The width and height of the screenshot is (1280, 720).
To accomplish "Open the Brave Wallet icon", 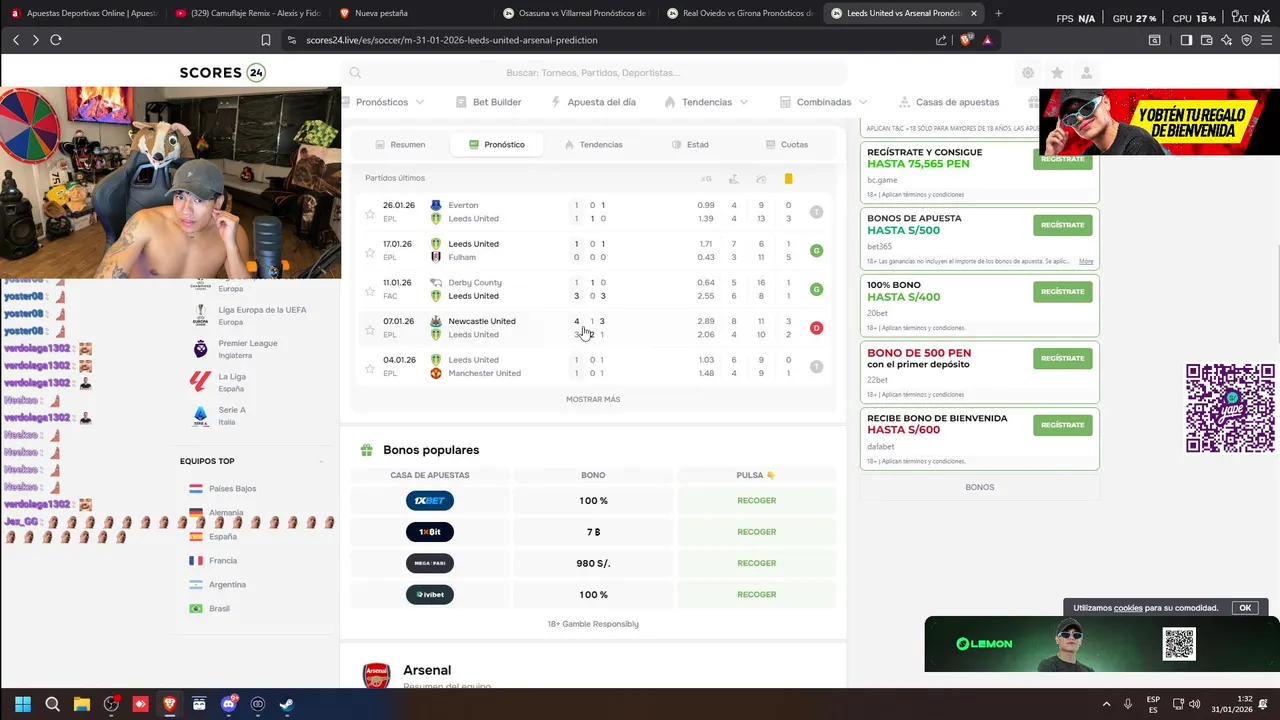I will click(x=1206, y=40).
